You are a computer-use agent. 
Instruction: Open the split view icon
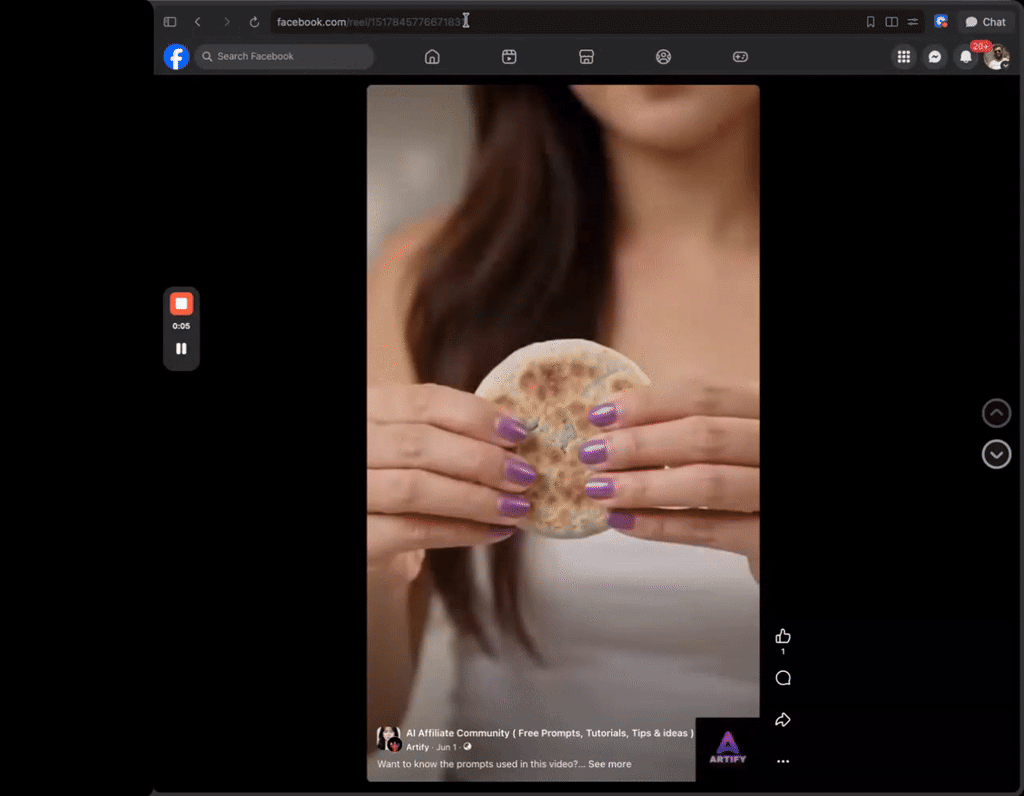[x=891, y=22]
